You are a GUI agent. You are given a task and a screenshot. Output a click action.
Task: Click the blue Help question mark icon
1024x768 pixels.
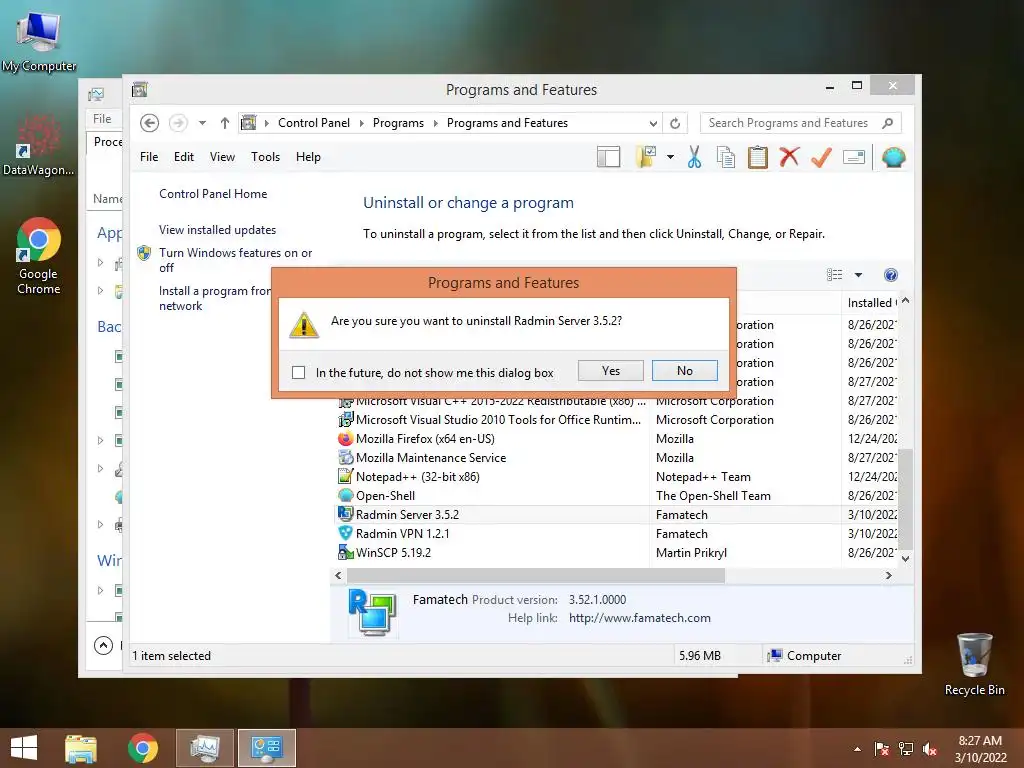point(891,275)
